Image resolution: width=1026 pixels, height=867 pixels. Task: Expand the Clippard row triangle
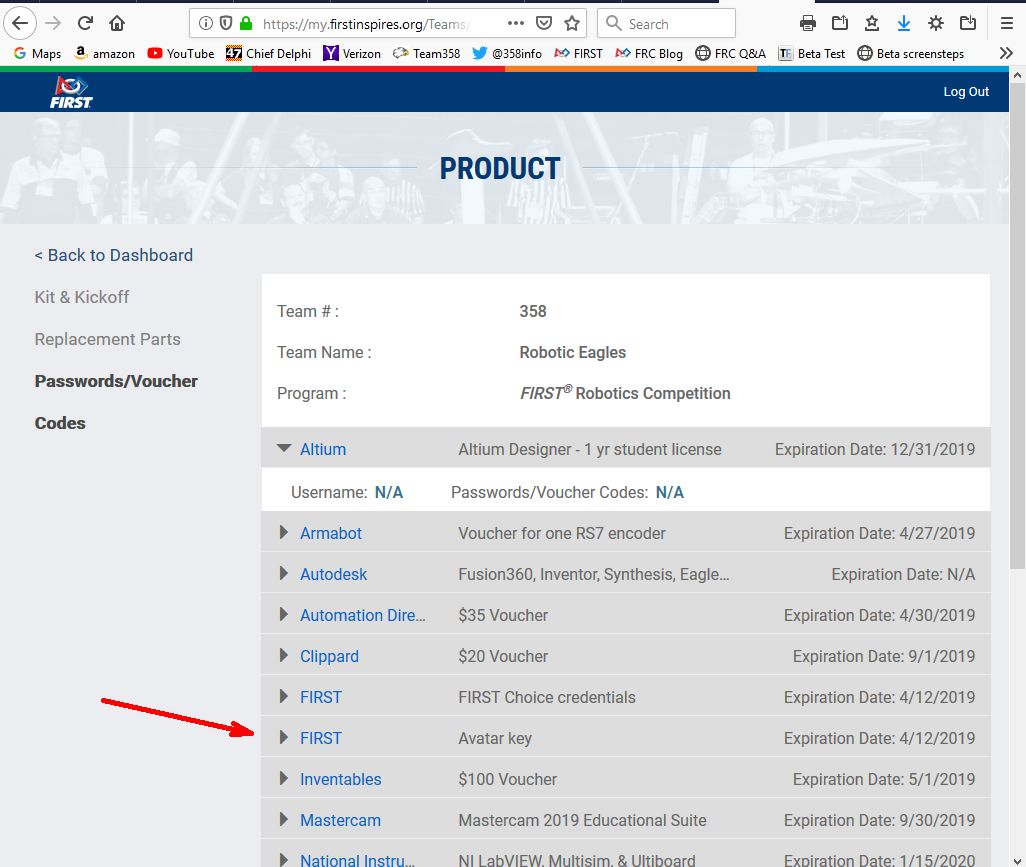283,655
